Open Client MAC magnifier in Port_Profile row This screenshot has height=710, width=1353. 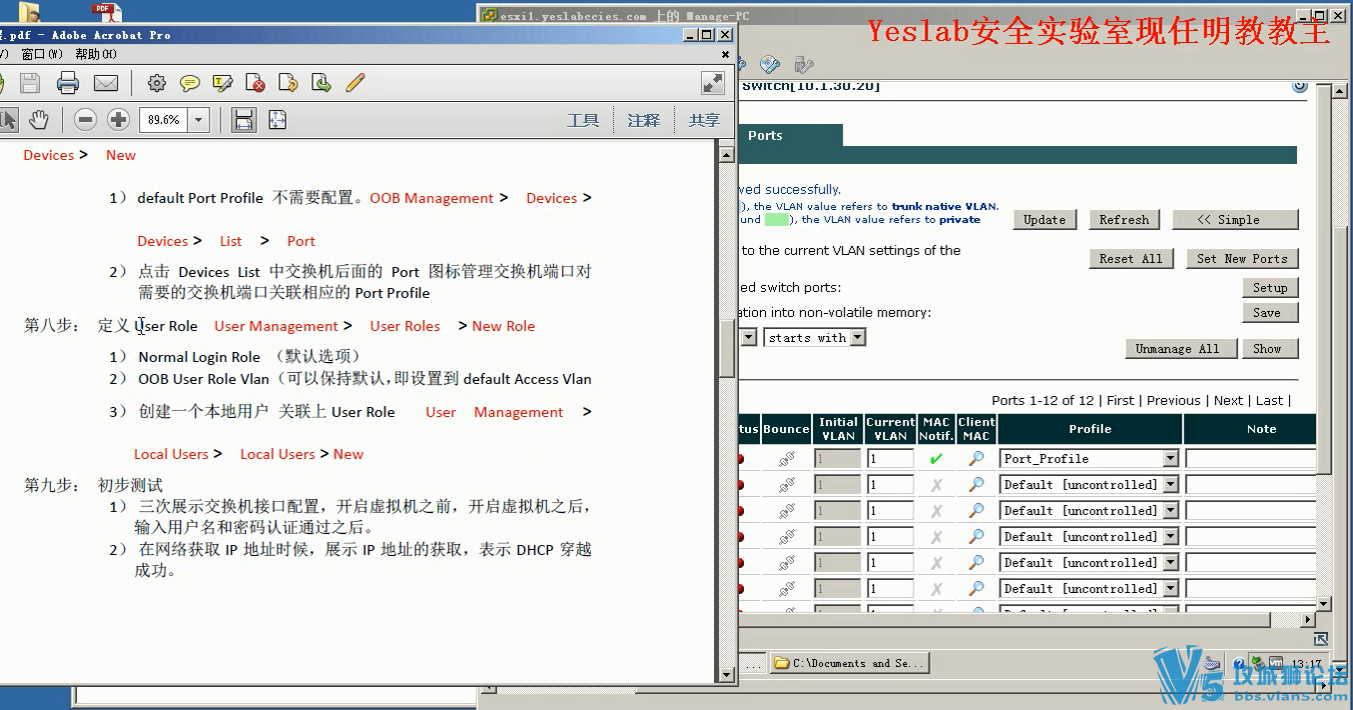click(x=976, y=459)
